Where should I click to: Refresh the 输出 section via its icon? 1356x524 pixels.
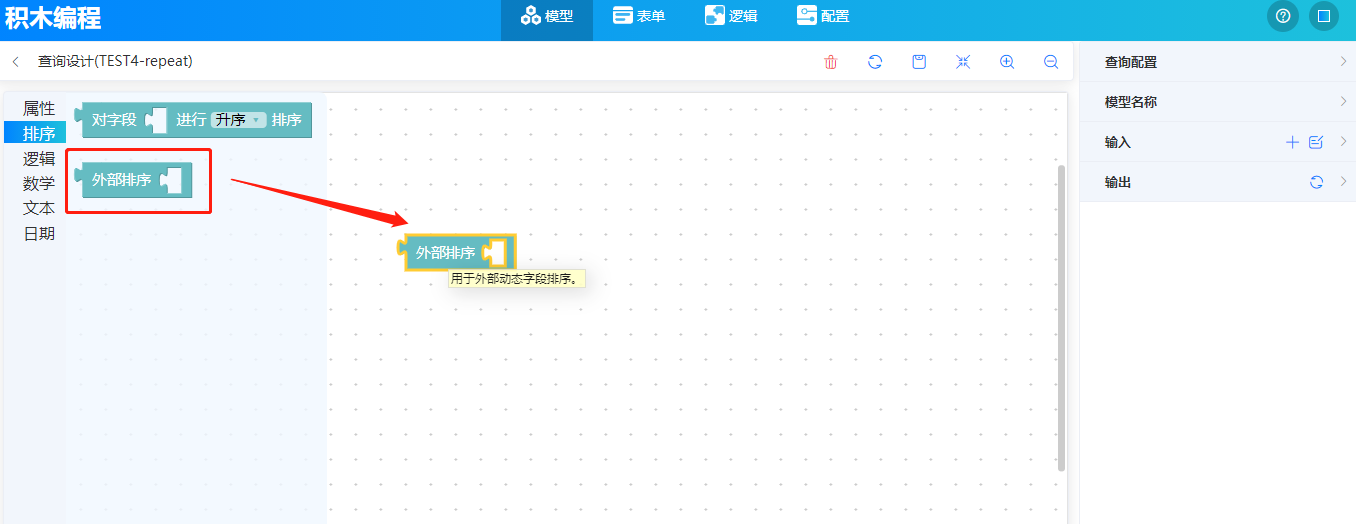click(x=1317, y=182)
